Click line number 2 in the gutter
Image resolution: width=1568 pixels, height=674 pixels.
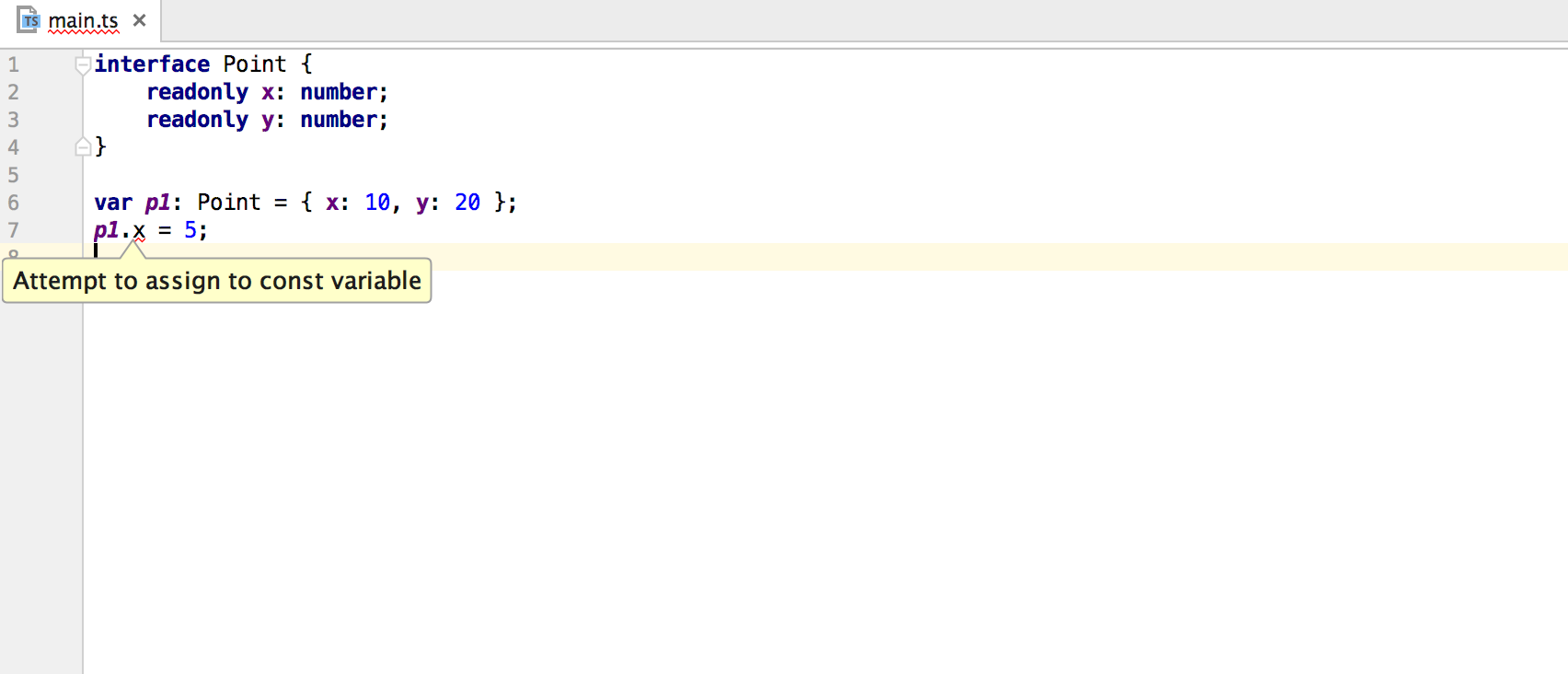[x=14, y=92]
